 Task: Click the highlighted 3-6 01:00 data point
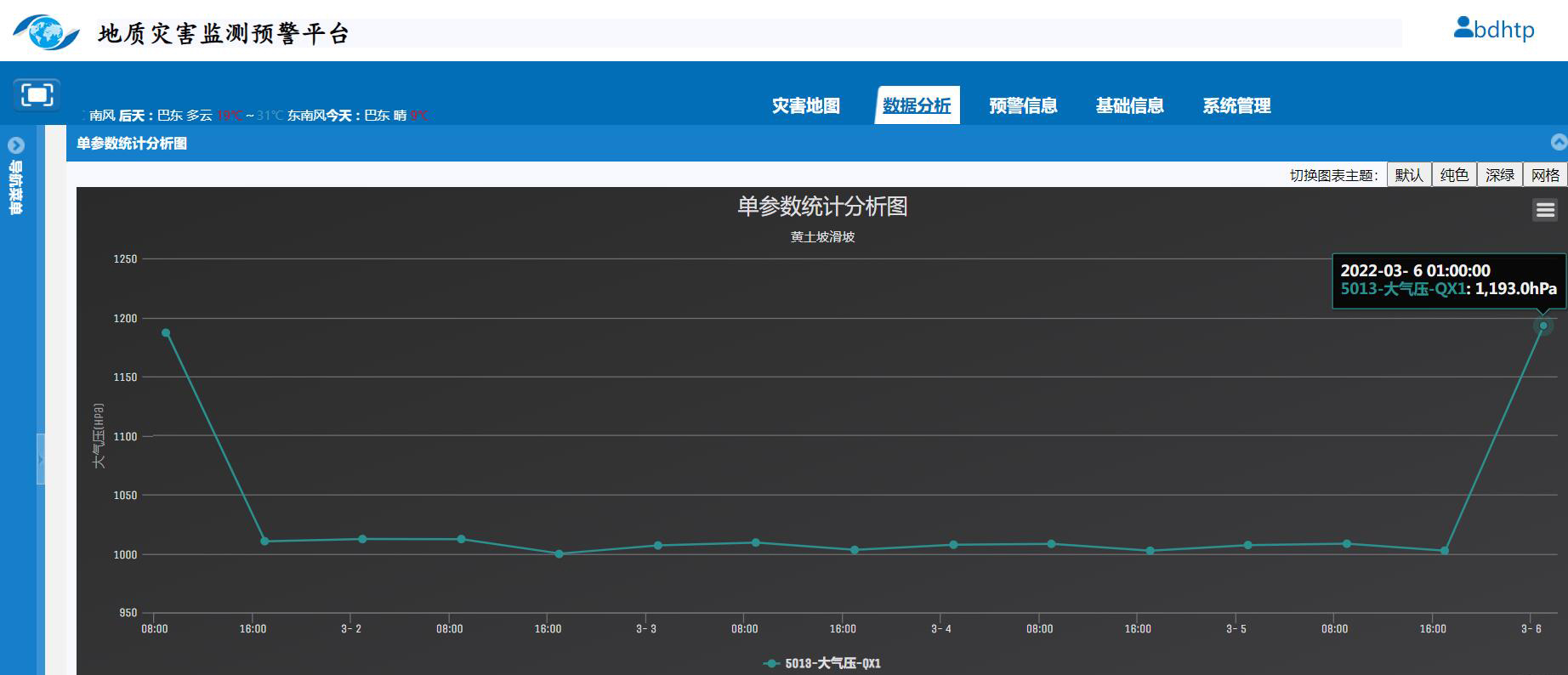tap(1542, 326)
